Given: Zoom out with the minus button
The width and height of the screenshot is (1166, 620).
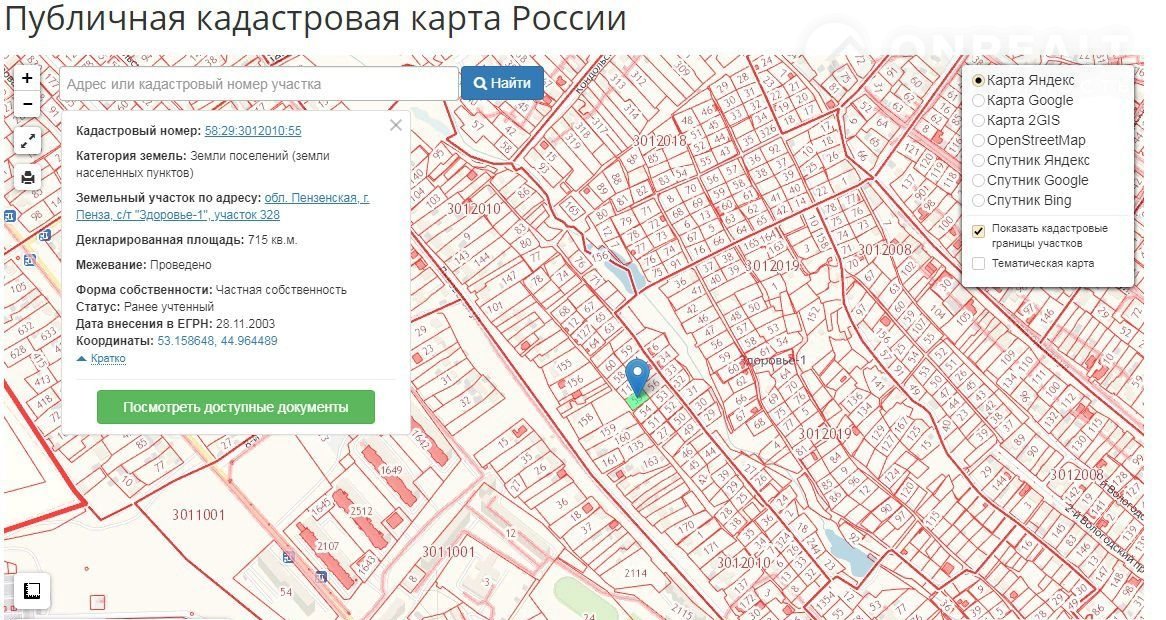Looking at the screenshot, I should point(27,104).
